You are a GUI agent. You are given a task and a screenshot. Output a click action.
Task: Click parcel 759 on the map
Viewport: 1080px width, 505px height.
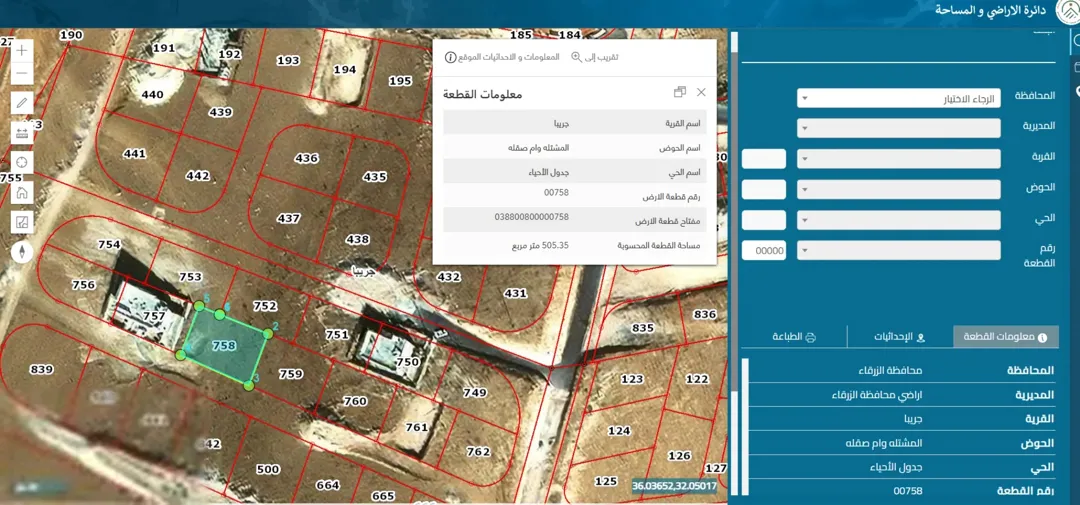pos(291,374)
